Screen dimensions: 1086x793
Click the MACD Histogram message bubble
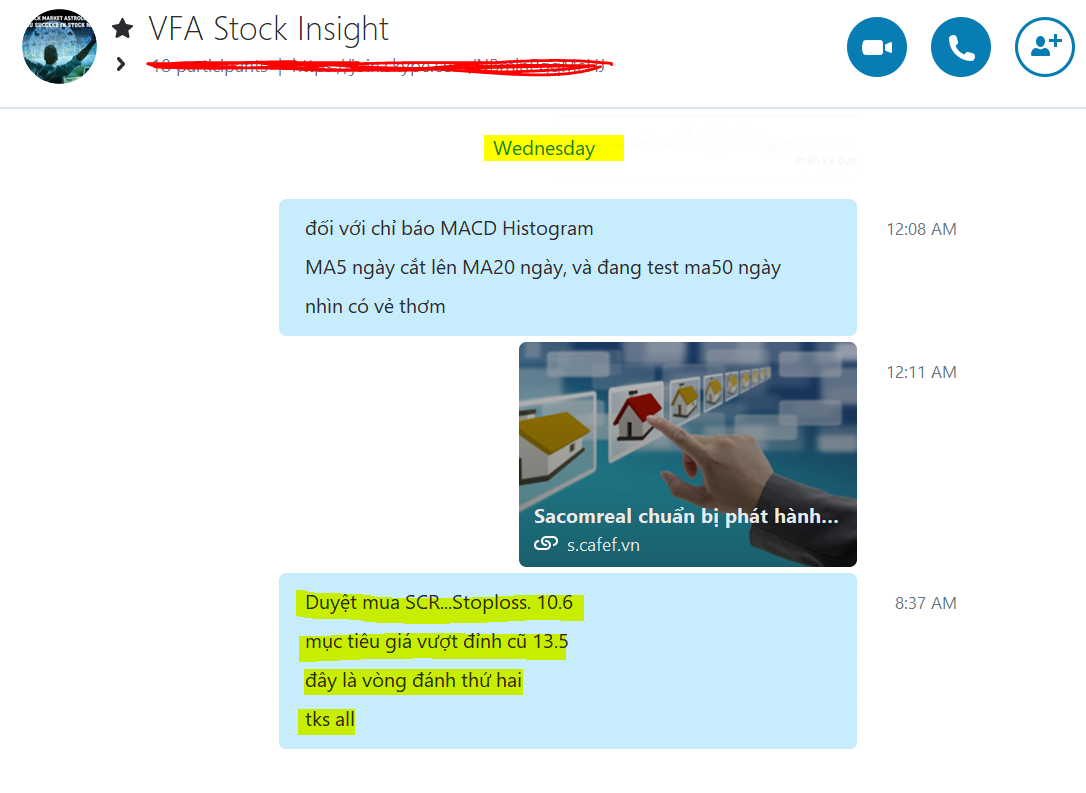pyautogui.click(x=567, y=267)
